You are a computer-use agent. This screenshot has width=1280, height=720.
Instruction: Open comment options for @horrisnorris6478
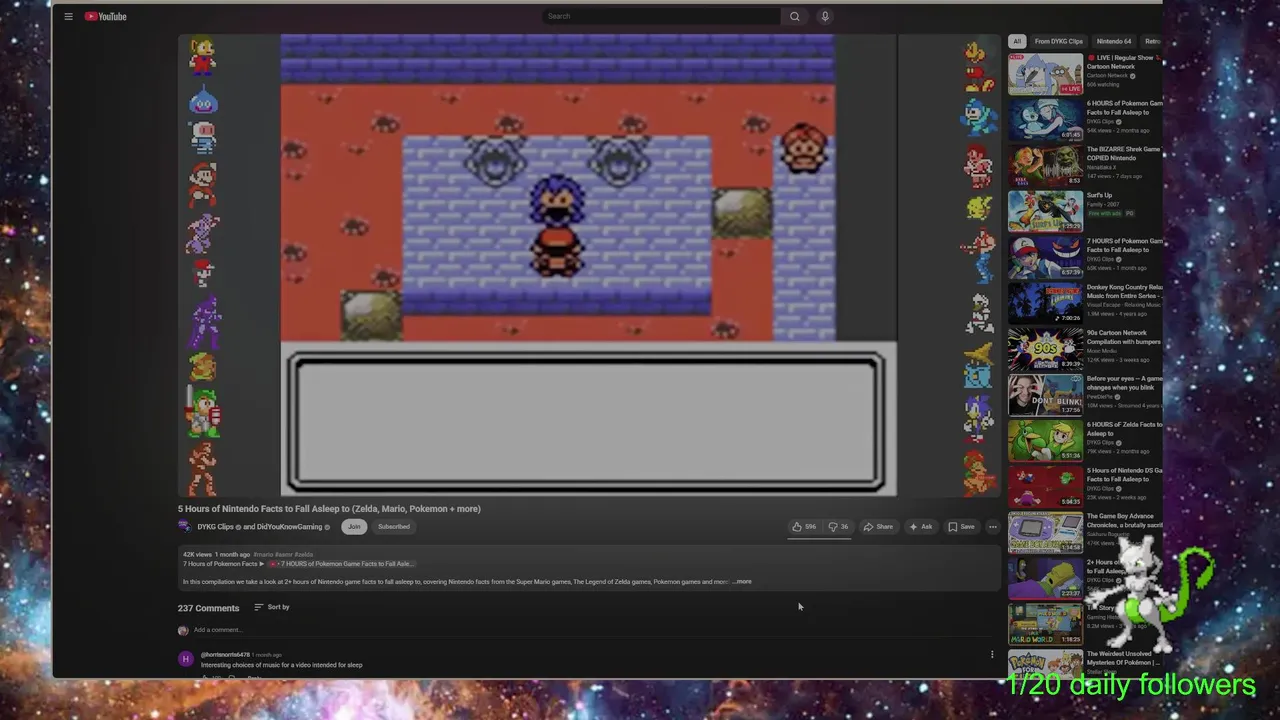click(x=992, y=655)
